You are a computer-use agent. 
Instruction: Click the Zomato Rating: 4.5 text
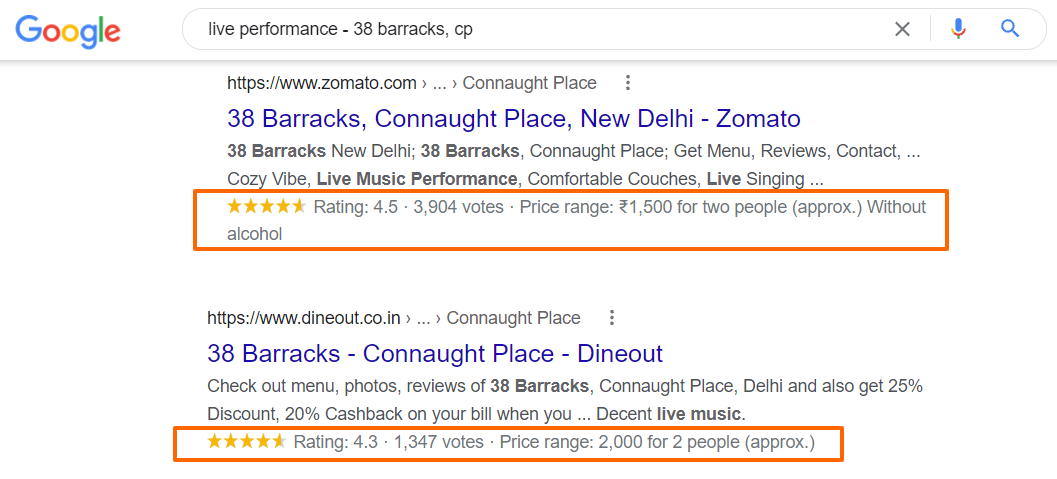tap(356, 207)
